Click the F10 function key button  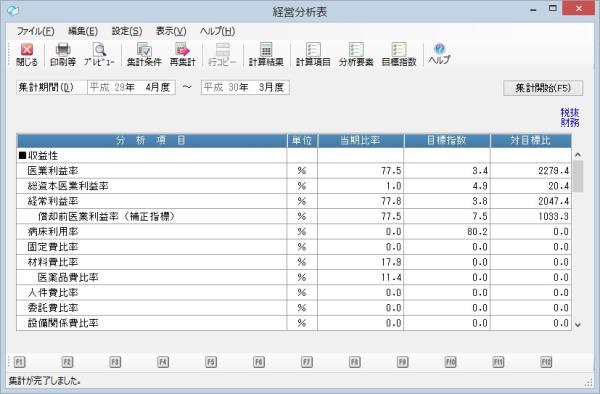450,362
